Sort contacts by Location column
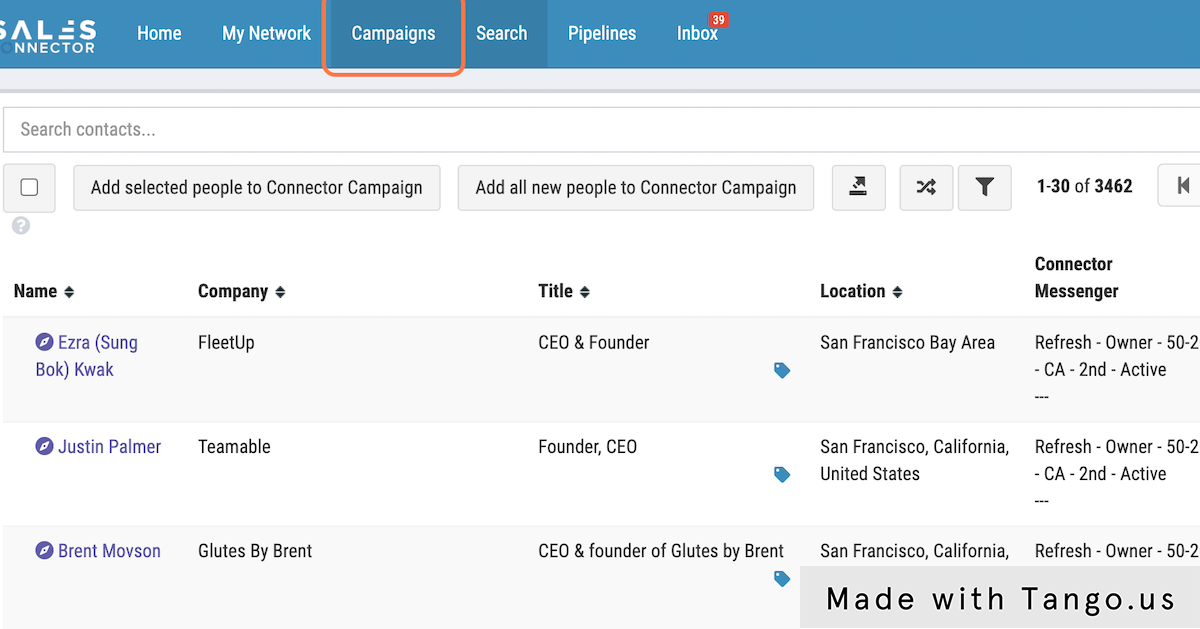1200x629 pixels. [862, 291]
